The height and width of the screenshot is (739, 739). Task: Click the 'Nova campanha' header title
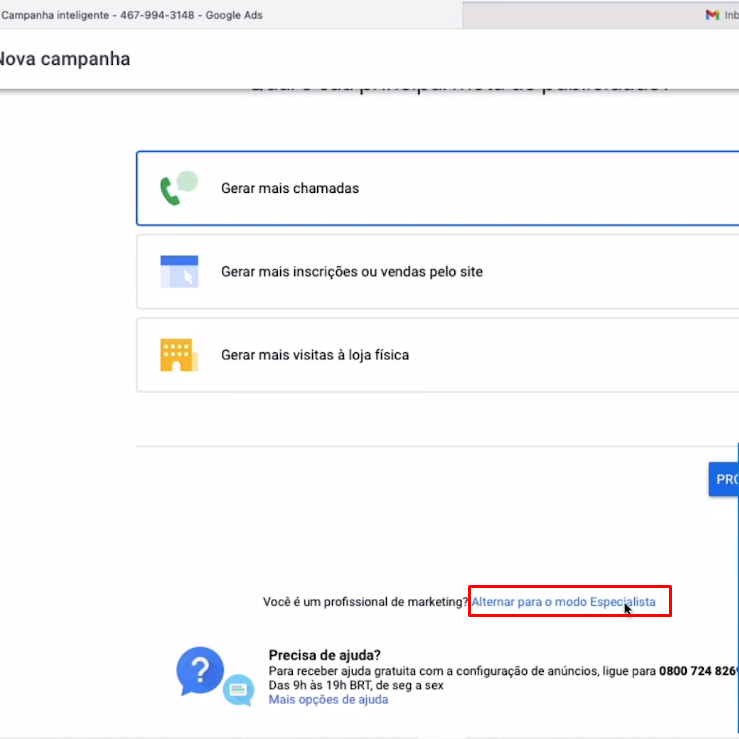(65, 59)
